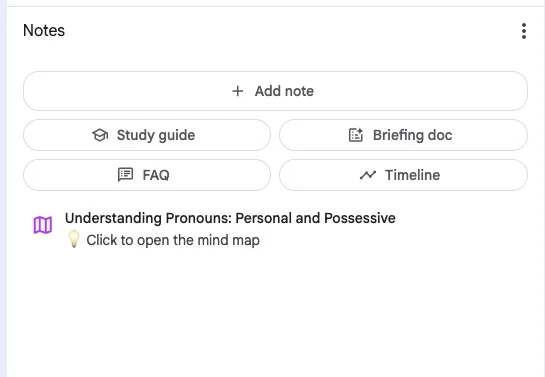Click the FAQ chat bubble icon
Screen dimensions: 545x377
tap(125, 175)
